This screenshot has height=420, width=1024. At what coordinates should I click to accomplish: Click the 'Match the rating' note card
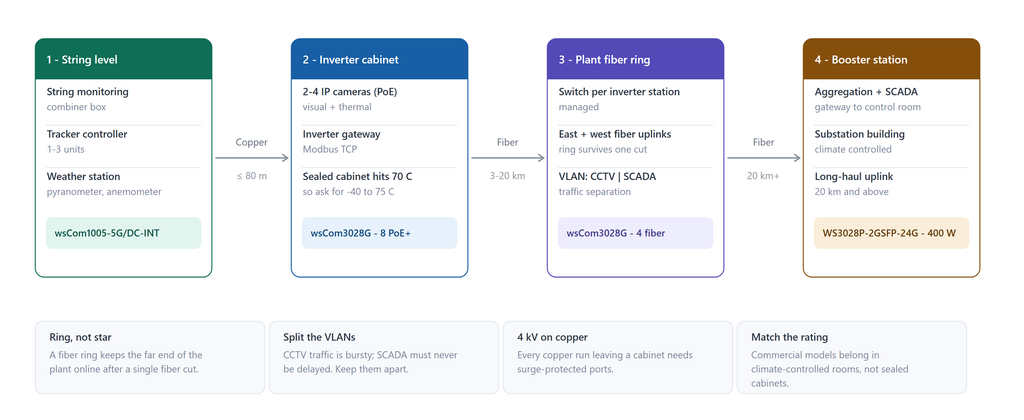(x=852, y=357)
